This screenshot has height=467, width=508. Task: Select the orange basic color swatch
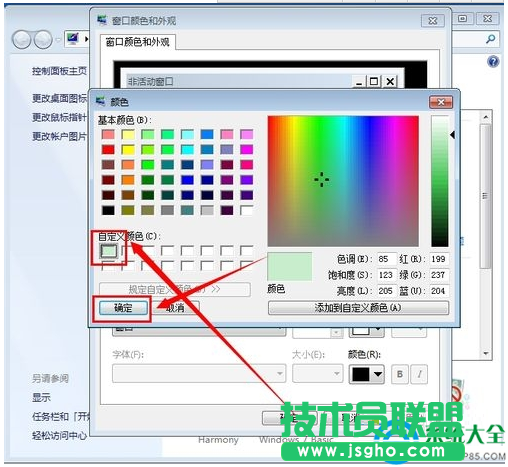128,180
